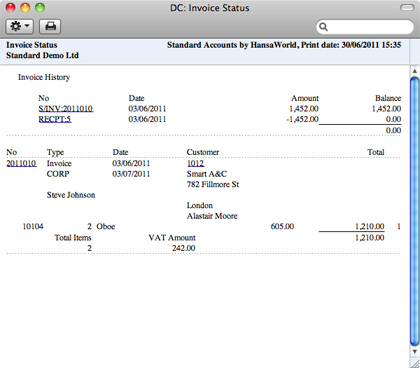Click the printer icon button
Viewport: 420px width, 368px height.
tap(50, 26)
